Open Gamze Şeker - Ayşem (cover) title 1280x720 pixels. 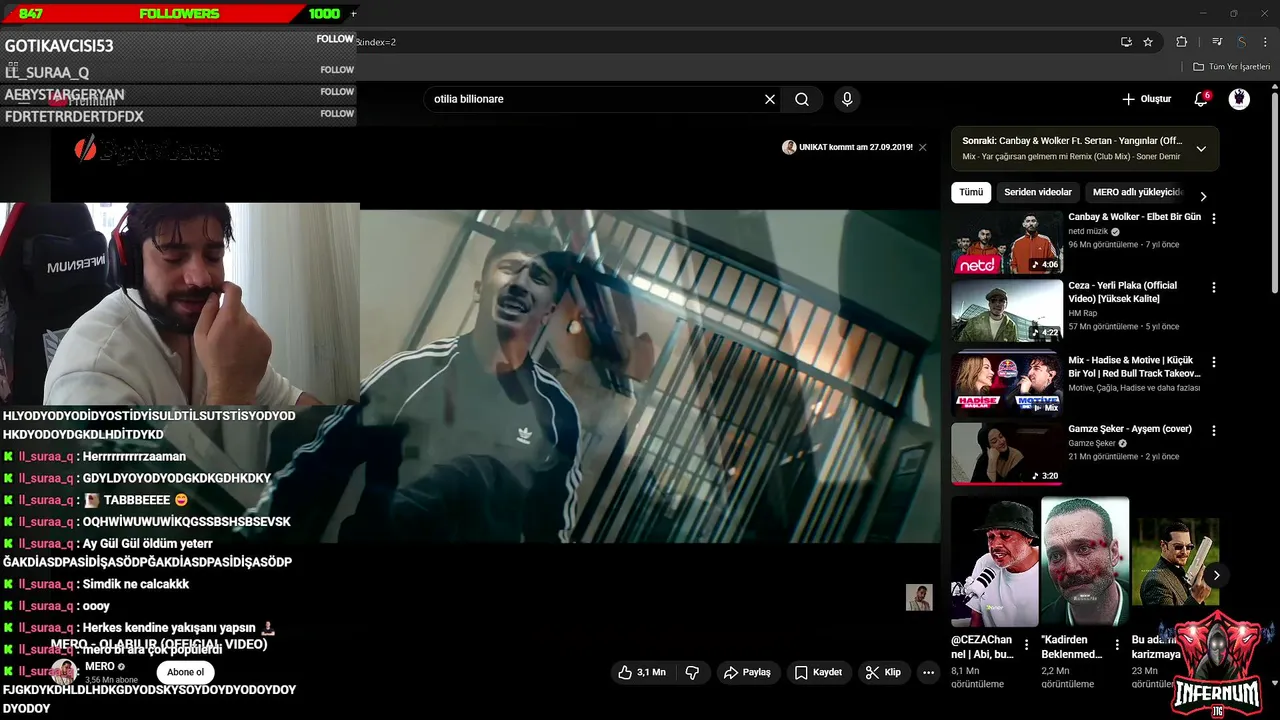(x=1130, y=429)
